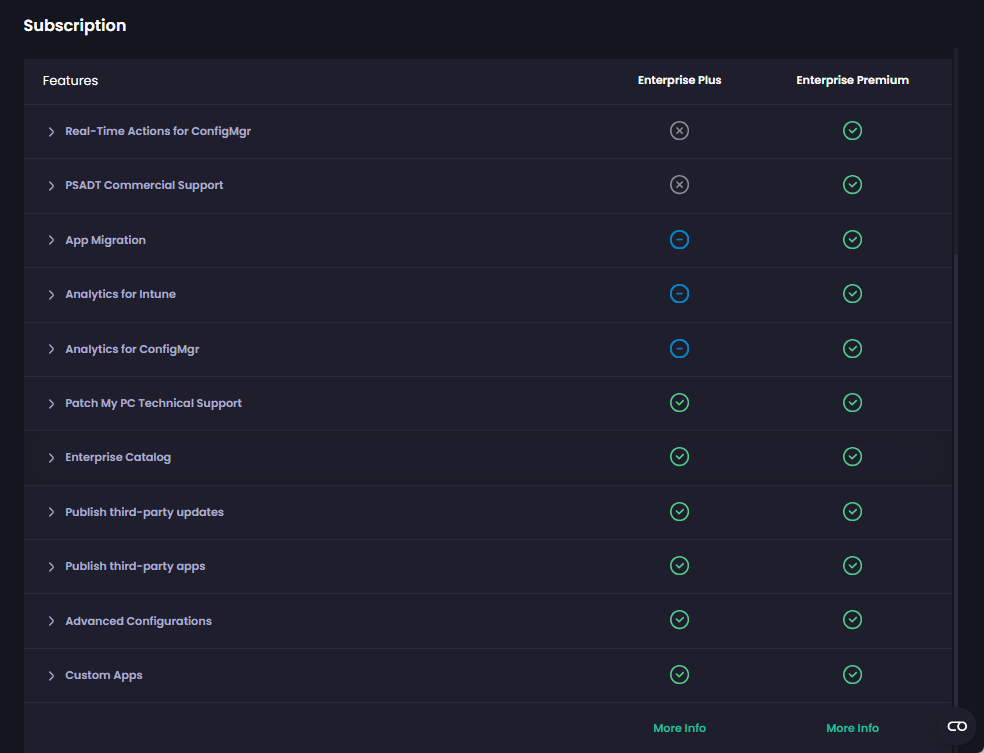
Task: Open the chat widget icon in bottom corner
Action: pyautogui.click(x=956, y=726)
